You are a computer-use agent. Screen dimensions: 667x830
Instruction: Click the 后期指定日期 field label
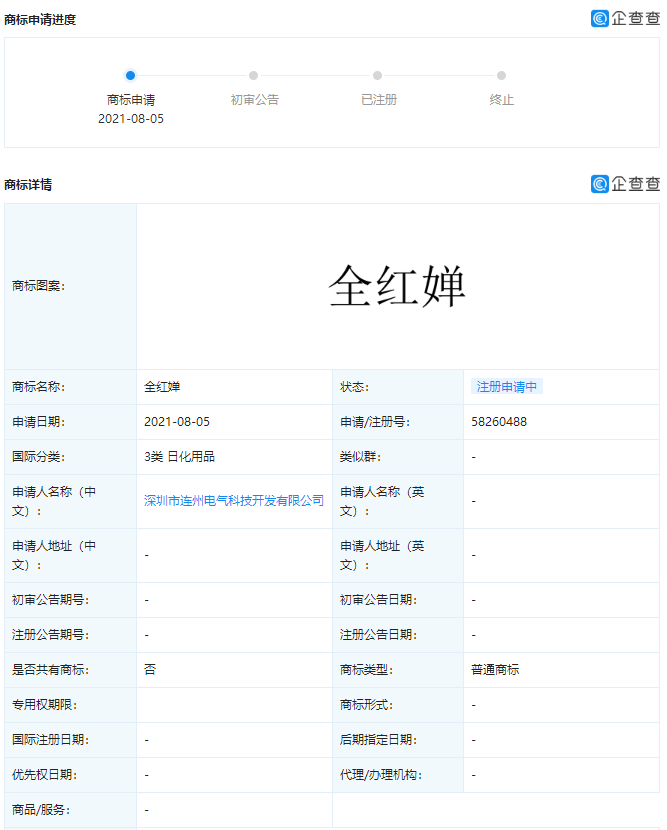point(378,739)
